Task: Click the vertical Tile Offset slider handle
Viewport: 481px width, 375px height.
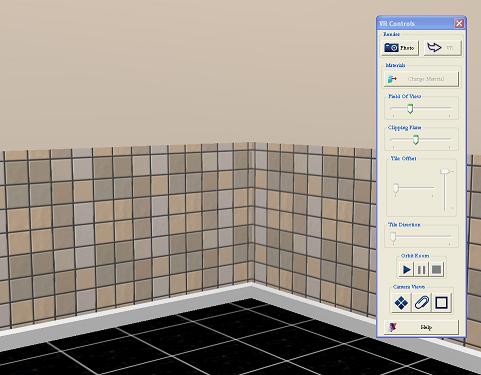Action: (445, 172)
